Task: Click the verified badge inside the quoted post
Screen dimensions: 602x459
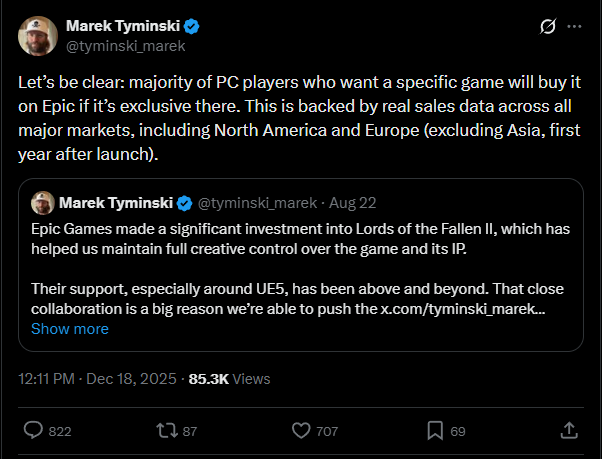Action: 185,204
